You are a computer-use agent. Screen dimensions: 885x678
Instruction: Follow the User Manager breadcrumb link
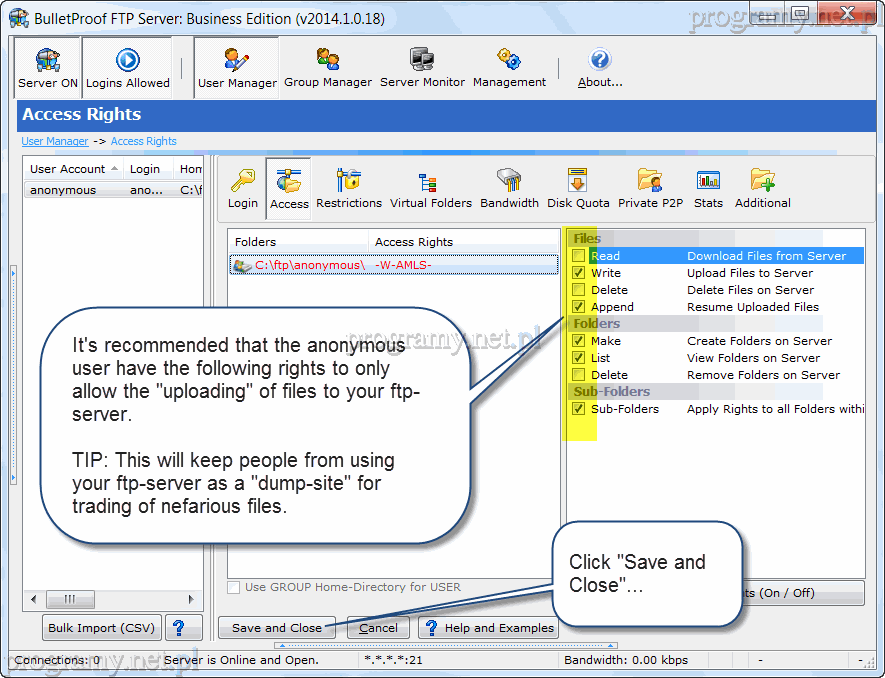tap(55, 142)
